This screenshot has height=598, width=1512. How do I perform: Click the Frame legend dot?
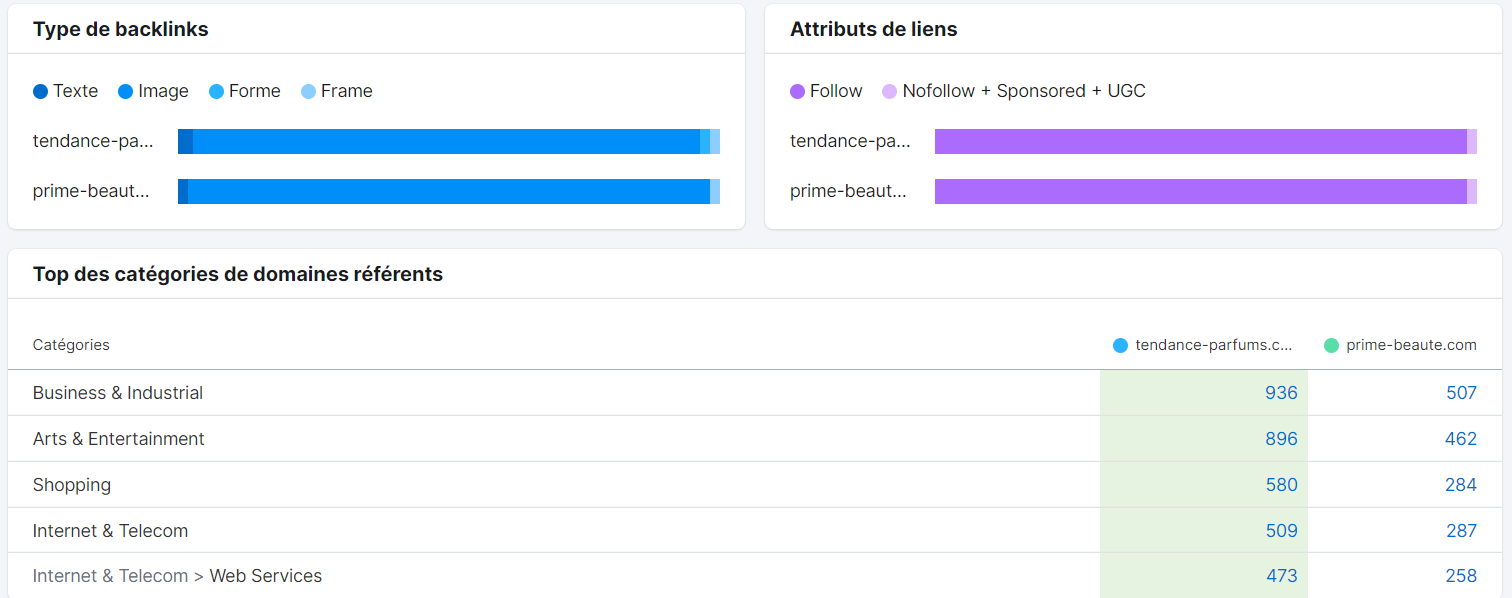click(x=308, y=91)
